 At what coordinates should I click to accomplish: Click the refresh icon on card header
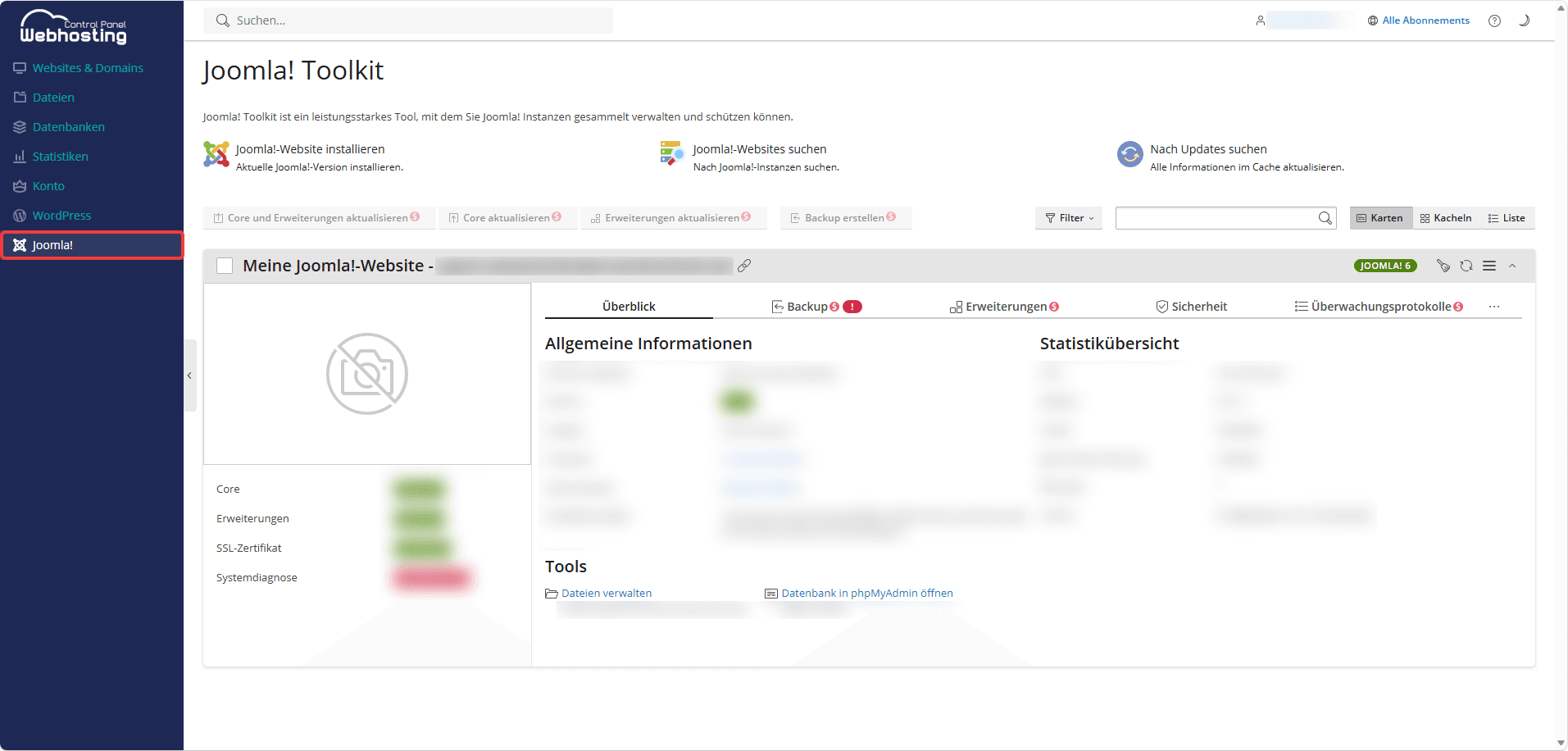click(x=1466, y=266)
